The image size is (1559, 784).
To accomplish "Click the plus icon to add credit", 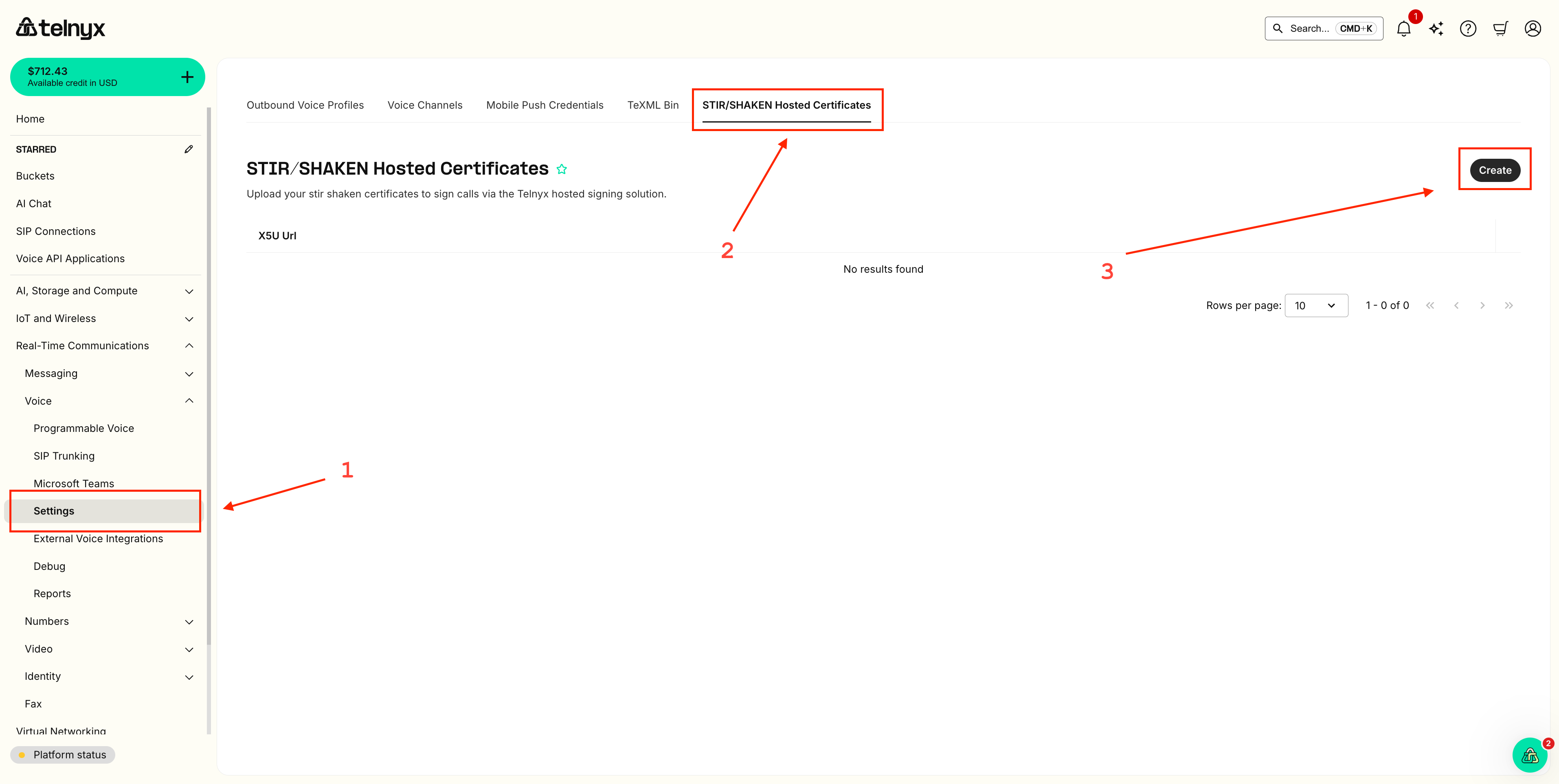I will (187, 77).
